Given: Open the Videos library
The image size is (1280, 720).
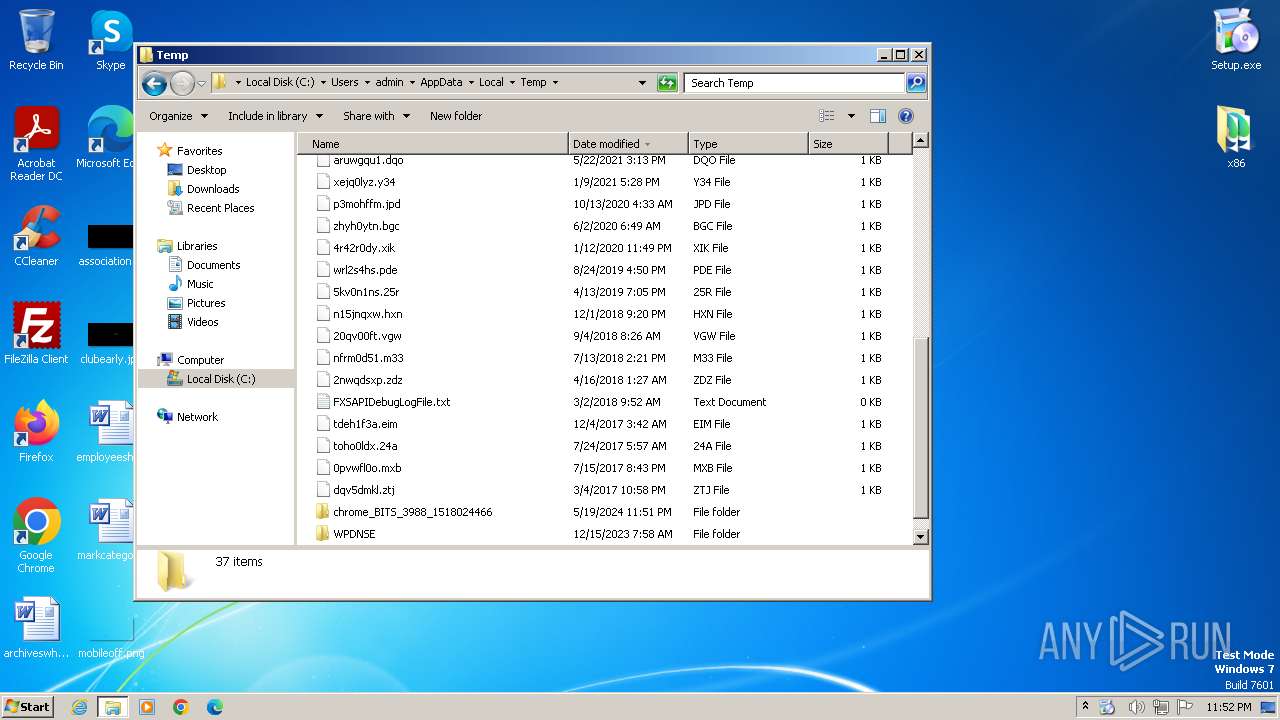Looking at the screenshot, I should click(x=202, y=322).
